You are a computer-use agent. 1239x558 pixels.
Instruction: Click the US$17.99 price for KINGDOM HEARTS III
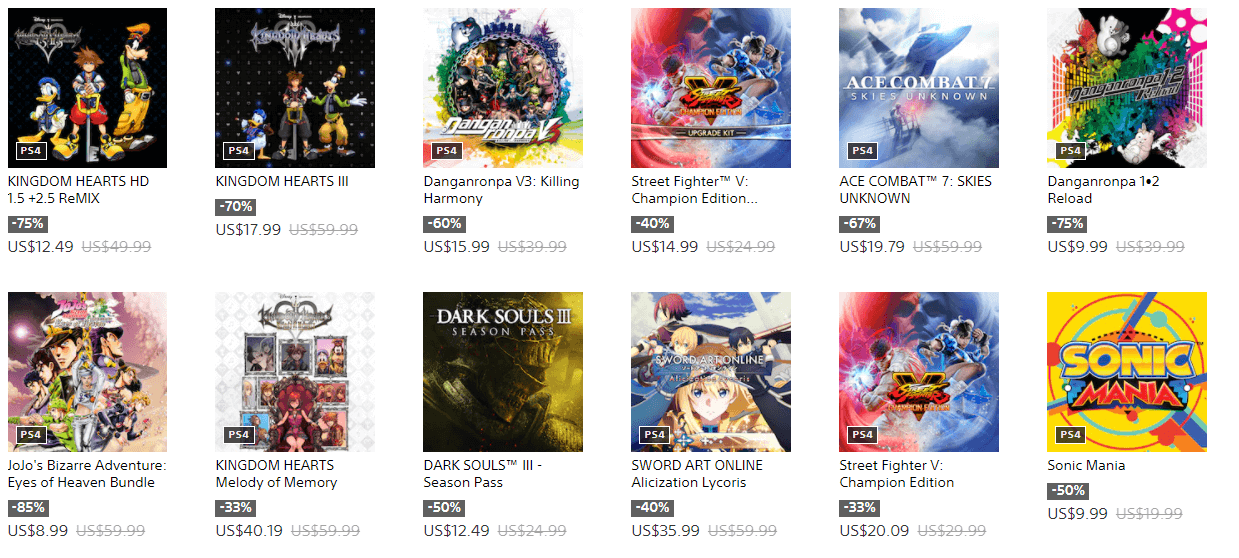248,229
